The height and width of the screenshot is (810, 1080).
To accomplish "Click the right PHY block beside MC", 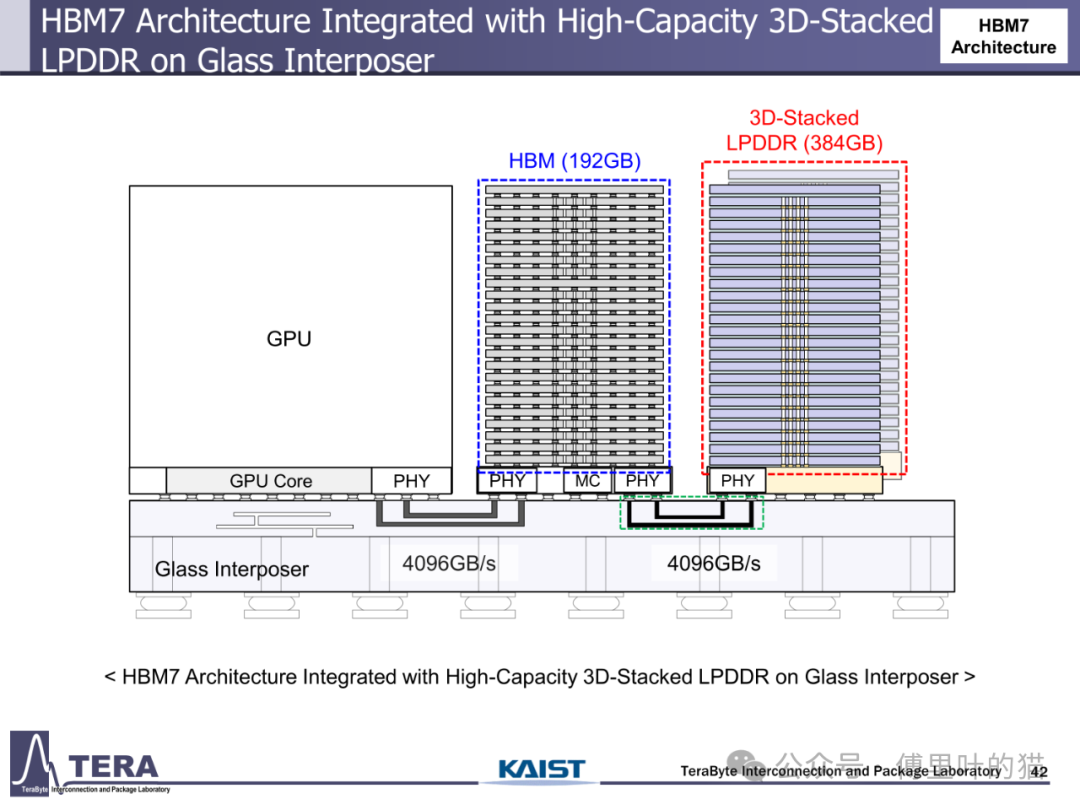I will tap(642, 481).
